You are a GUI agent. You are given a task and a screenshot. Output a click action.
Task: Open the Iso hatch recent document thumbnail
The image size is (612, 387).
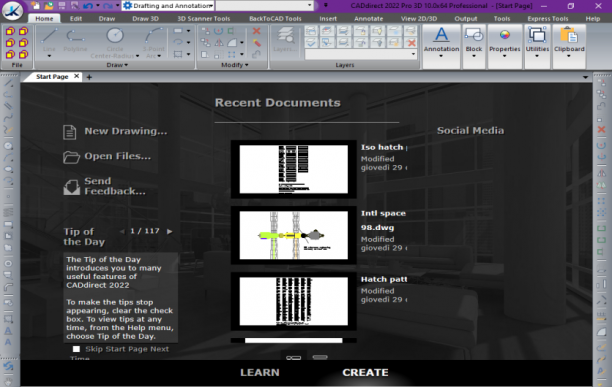(x=294, y=169)
